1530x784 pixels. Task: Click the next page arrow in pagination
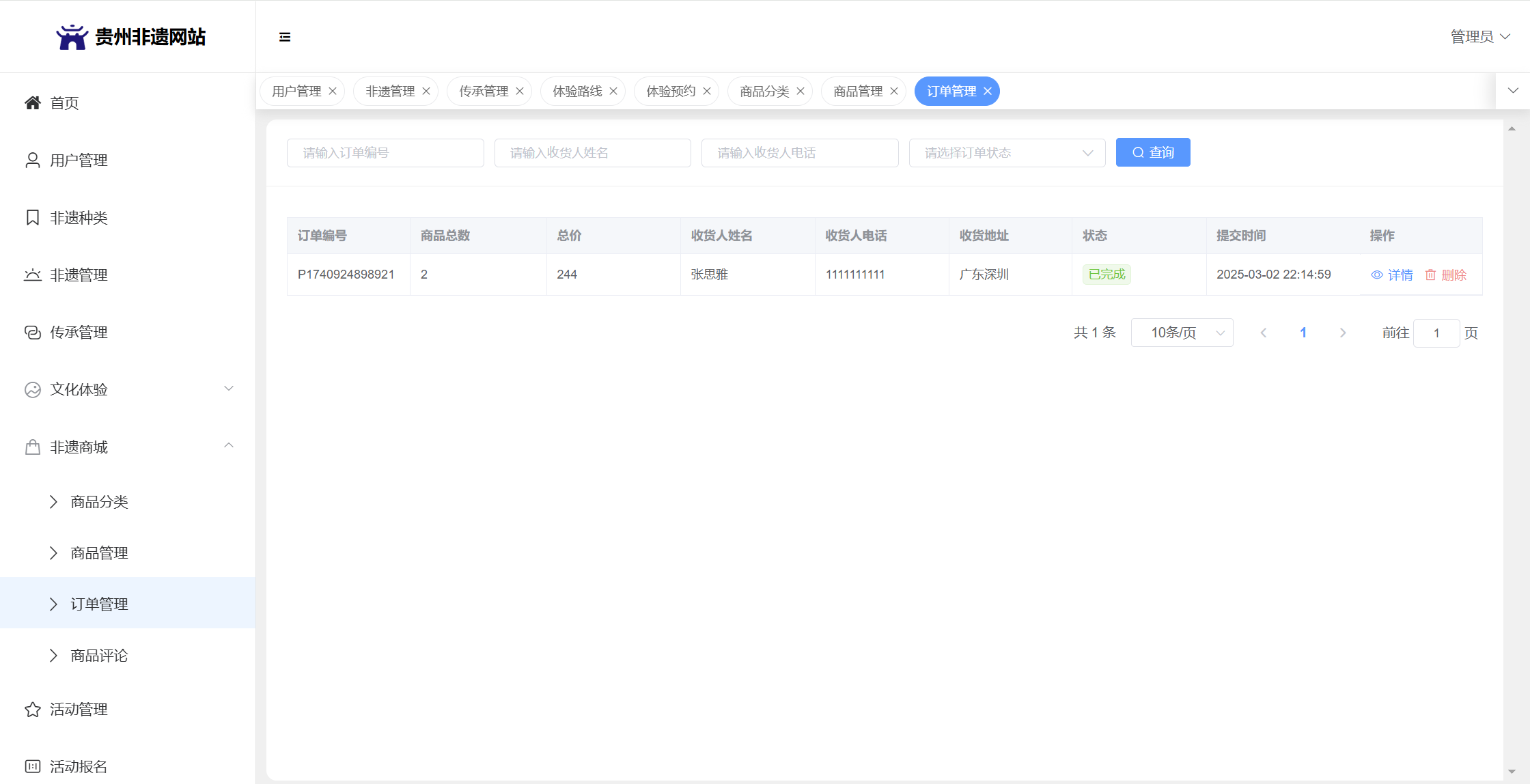click(x=1343, y=333)
